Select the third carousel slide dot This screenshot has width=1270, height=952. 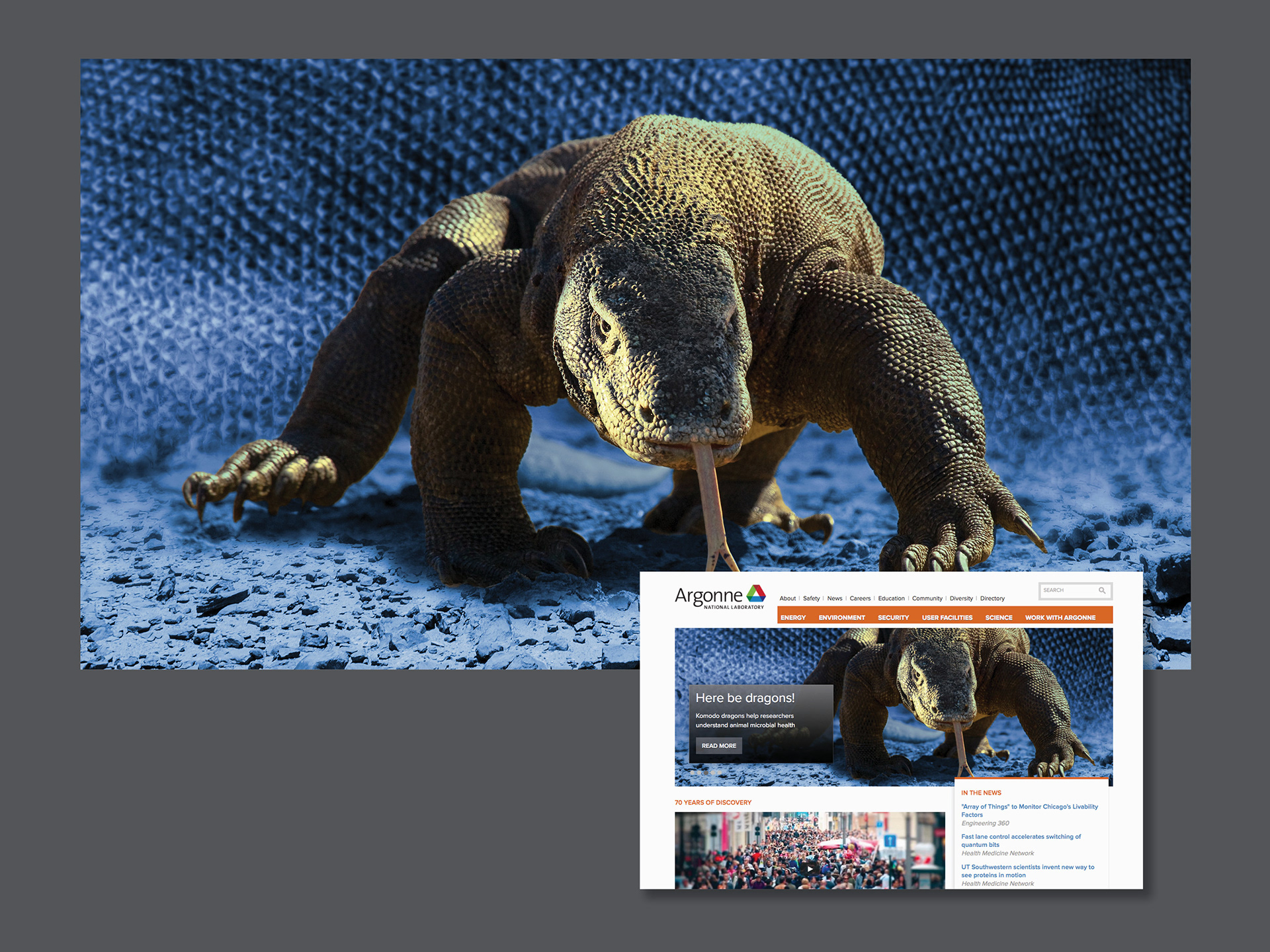point(706,772)
